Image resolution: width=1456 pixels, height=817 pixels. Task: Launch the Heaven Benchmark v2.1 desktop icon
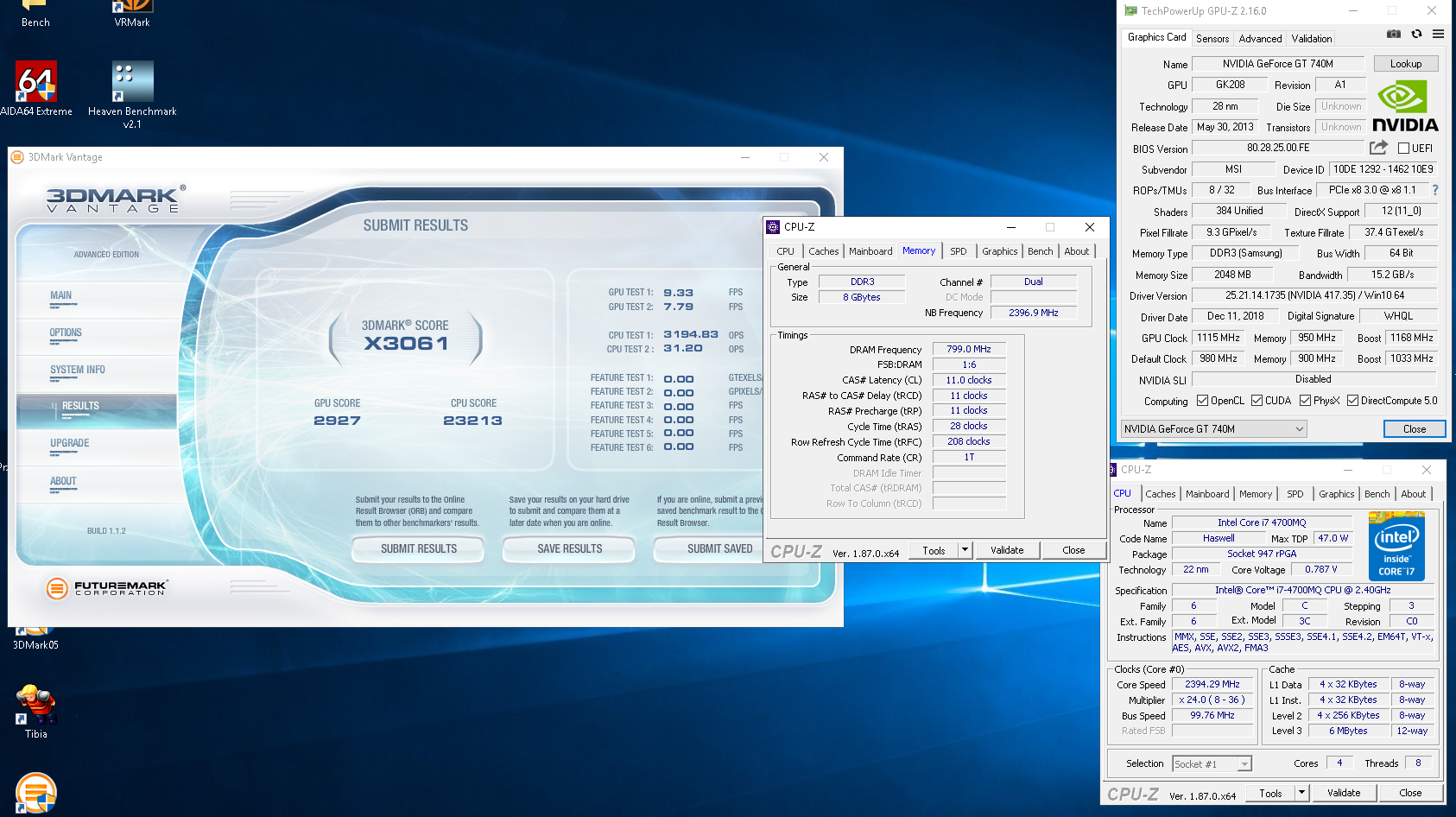(x=132, y=93)
